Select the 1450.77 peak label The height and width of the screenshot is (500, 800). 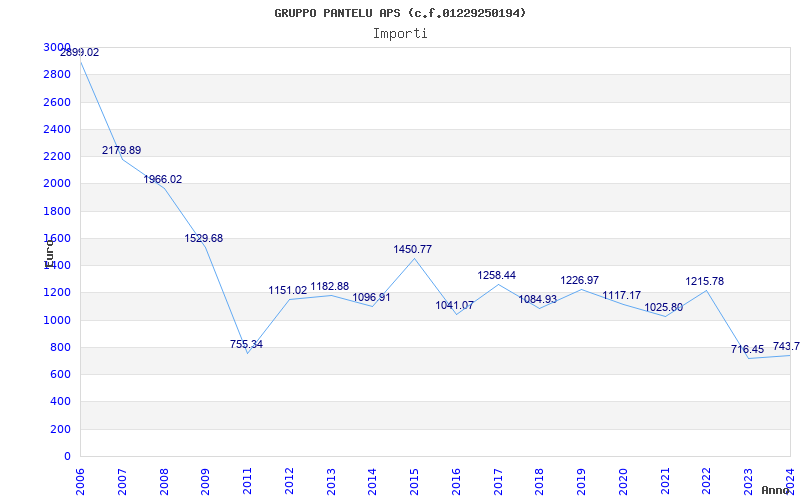coord(412,249)
